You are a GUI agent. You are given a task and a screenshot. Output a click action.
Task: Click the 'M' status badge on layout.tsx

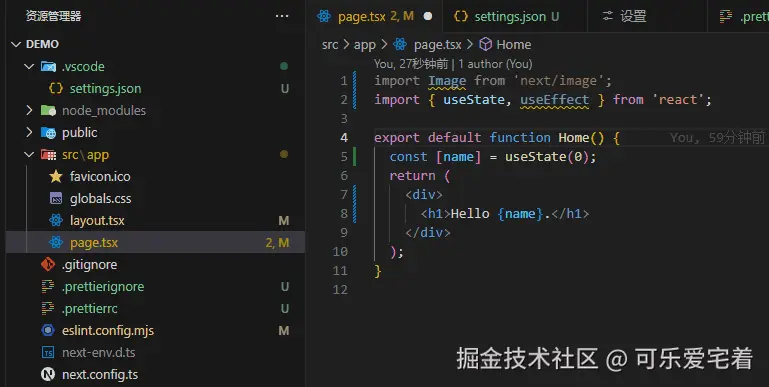click(283, 221)
